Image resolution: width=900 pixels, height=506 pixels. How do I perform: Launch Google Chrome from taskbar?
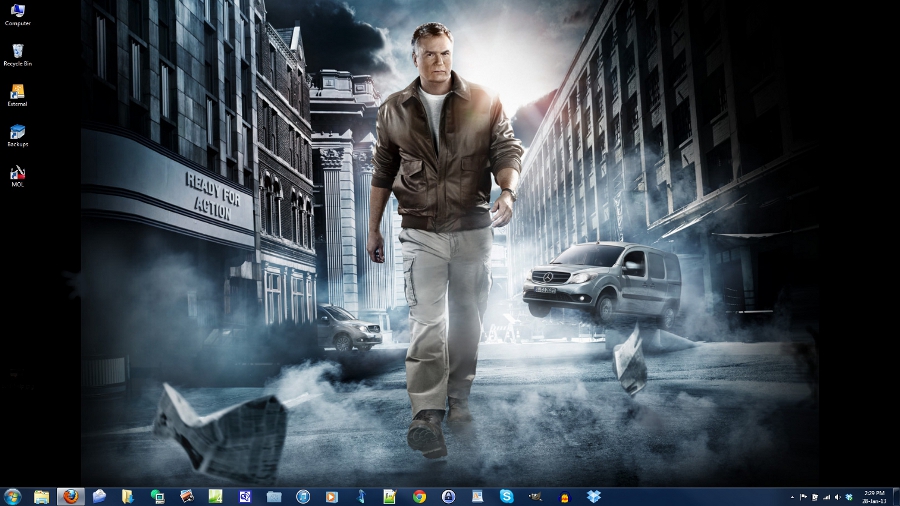point(420,497)
